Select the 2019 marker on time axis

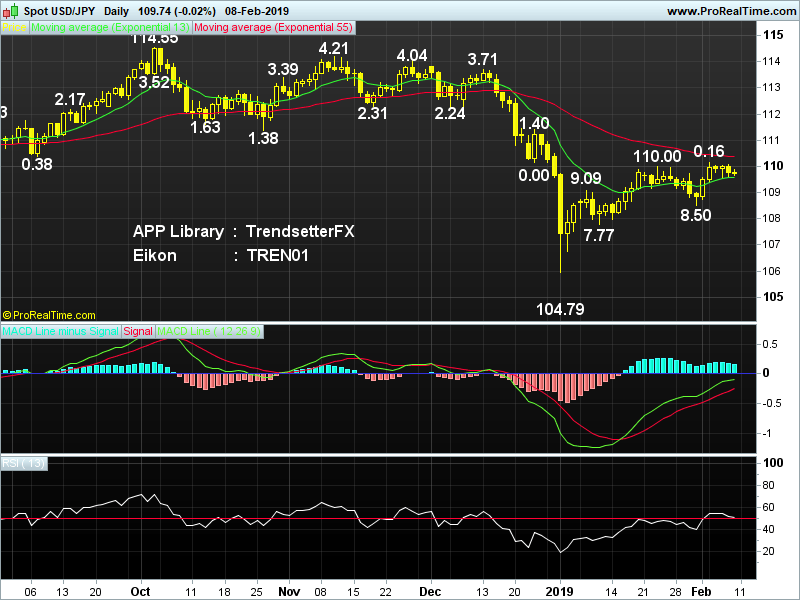(x=560, y=591)
